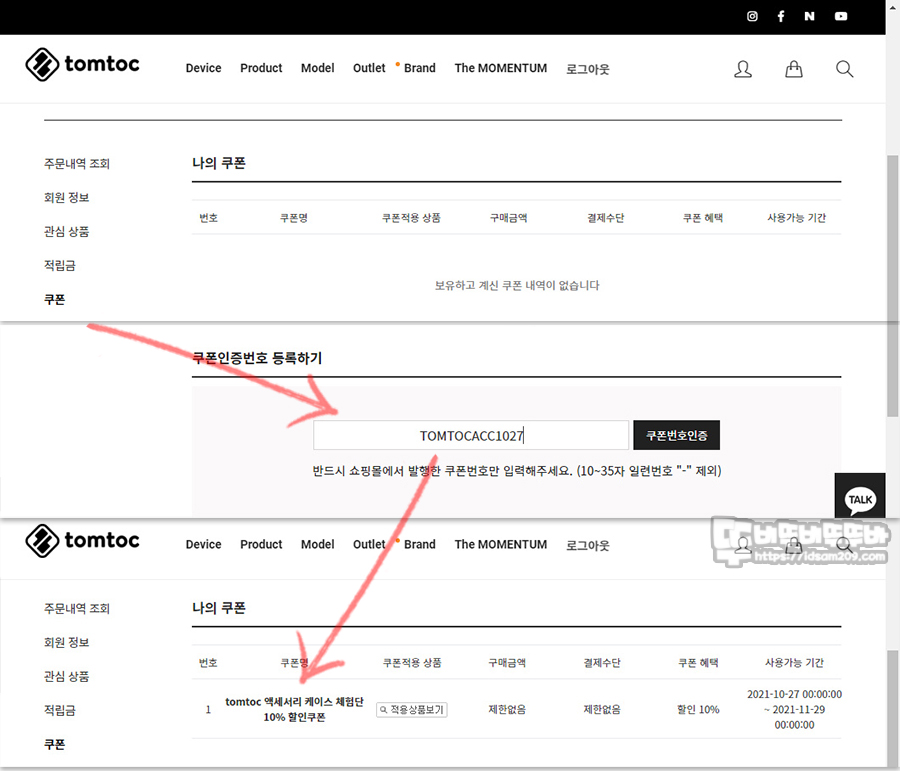Image resolution: width=900 pixels, height=771 pixels.
Task: Open 적립금 in lower sidebar
Action: 60,710
